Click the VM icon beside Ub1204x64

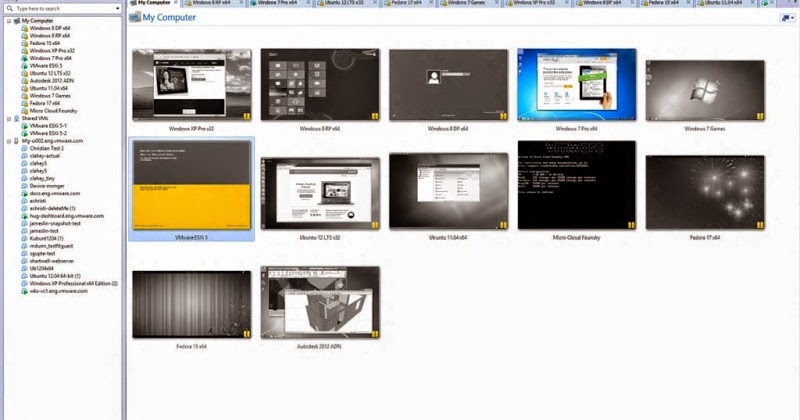24,268
